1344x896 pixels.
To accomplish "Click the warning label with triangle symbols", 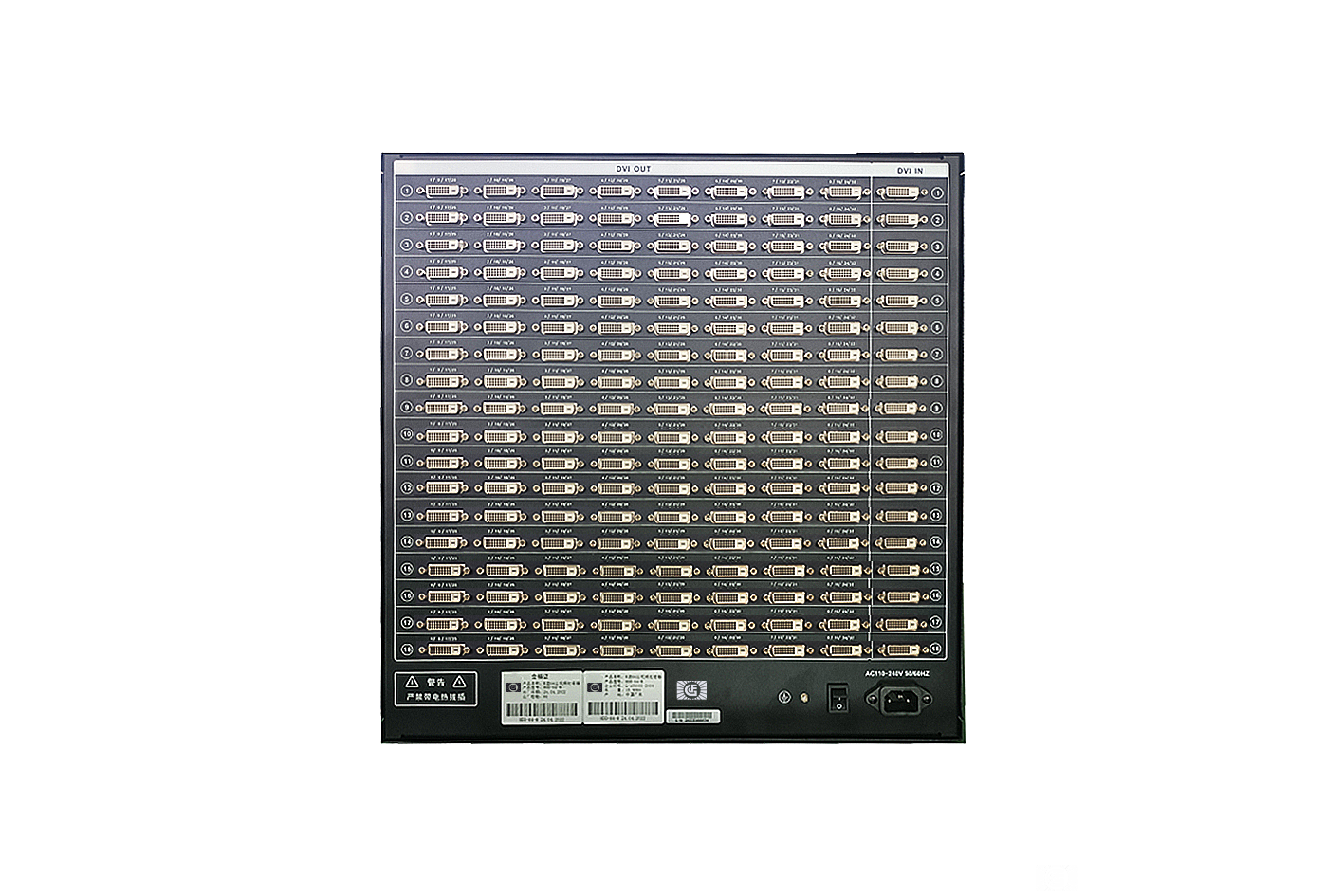I will pyautogui.click(x=435, y=688).
